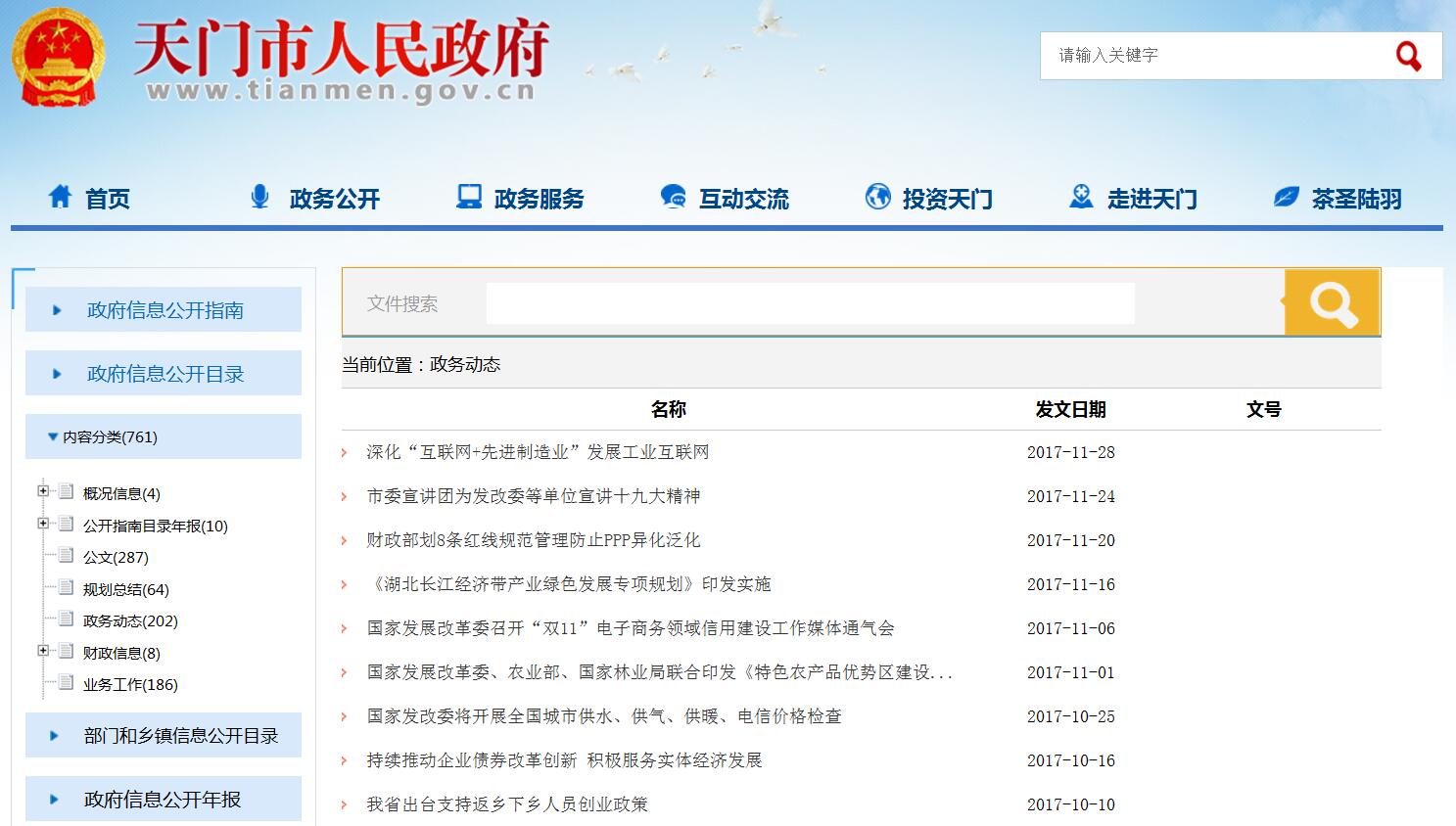Screen dimensions: 1456x826
Task: Click the computer icon beside 政务服务
Action: point(469,197)
